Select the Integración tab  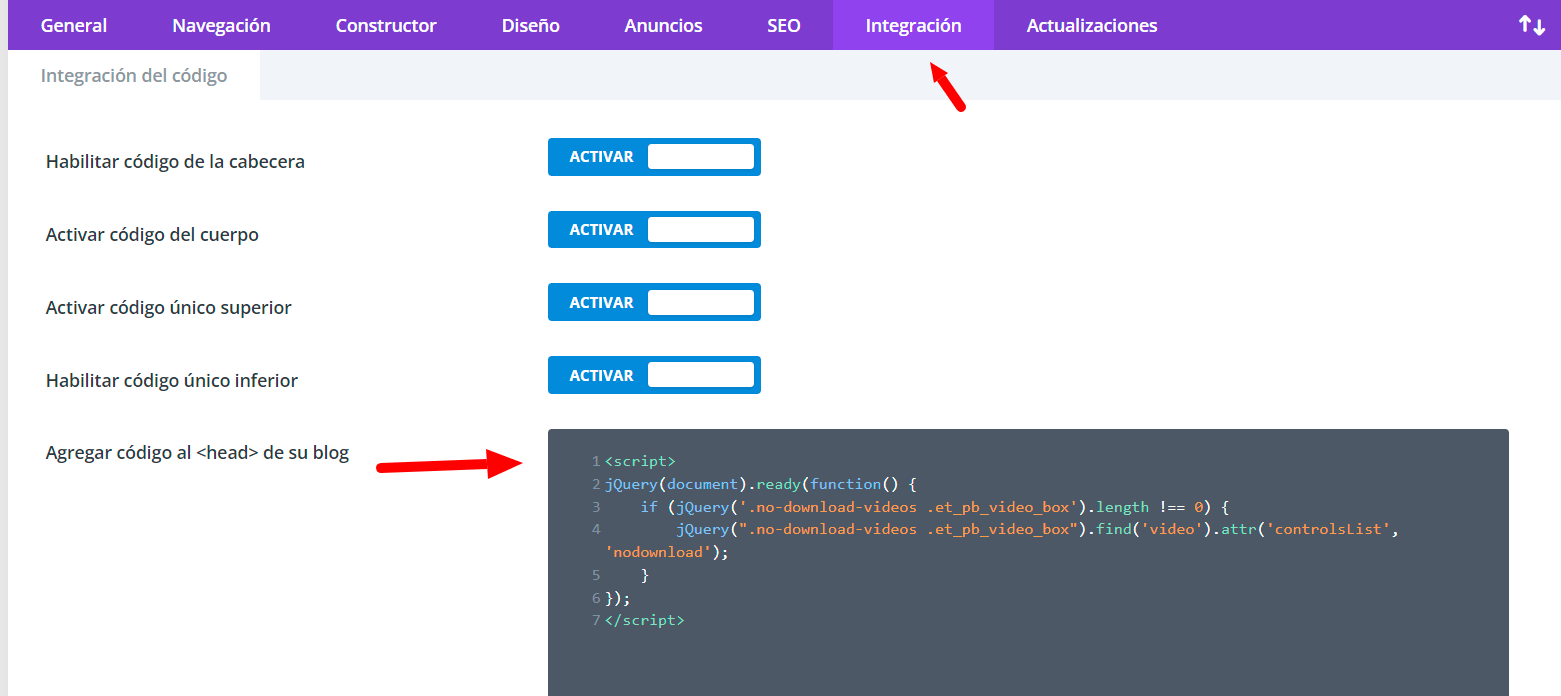tap(913, 25)
